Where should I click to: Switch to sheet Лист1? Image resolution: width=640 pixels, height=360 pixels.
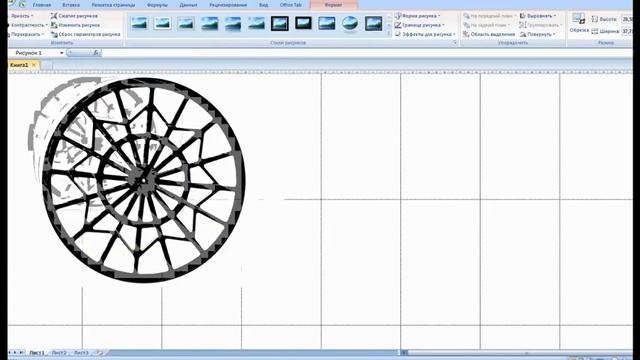tap(37, 353)
